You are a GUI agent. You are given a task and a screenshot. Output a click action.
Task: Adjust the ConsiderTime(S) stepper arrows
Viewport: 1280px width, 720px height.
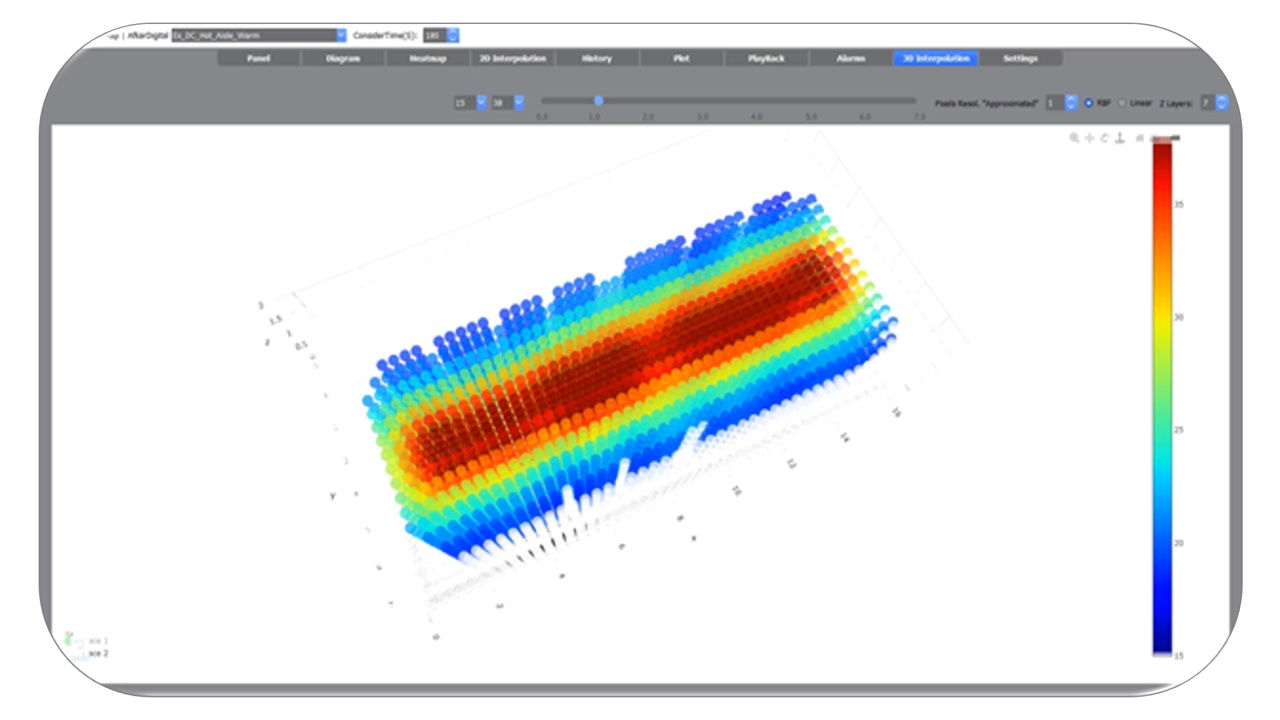(453, 35)
